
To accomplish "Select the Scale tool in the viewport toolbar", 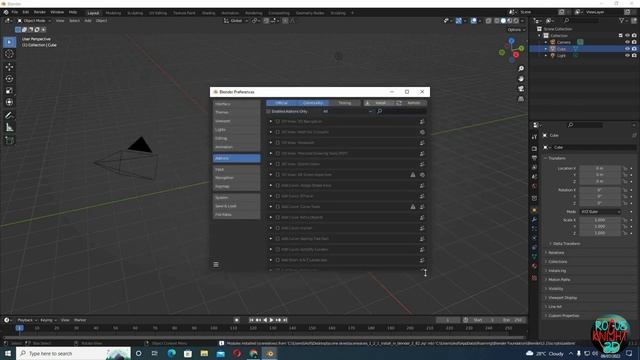I will 9,90.
